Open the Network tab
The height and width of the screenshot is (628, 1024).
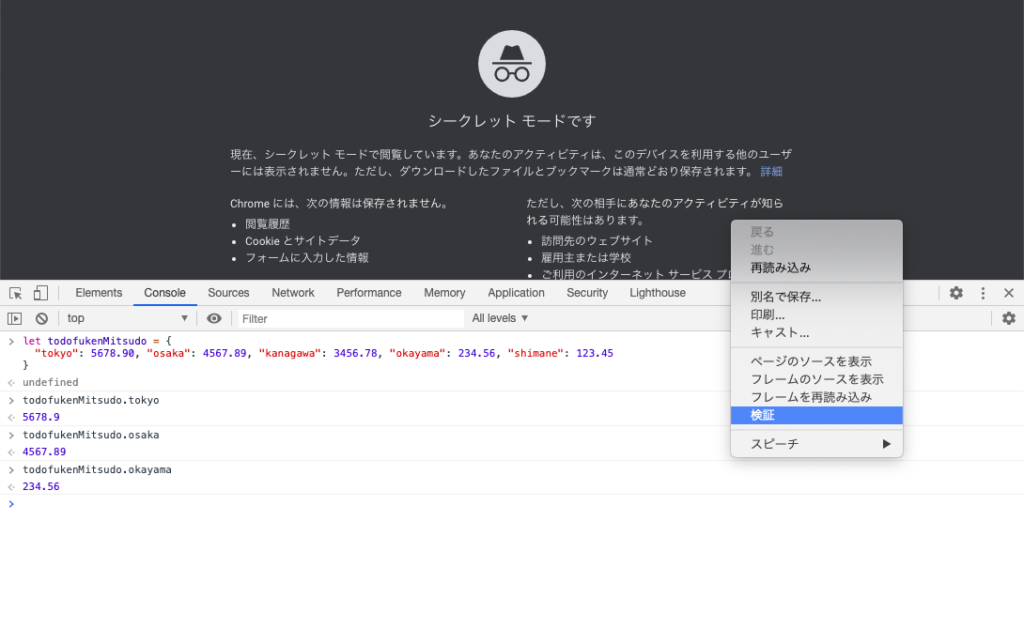293,293
